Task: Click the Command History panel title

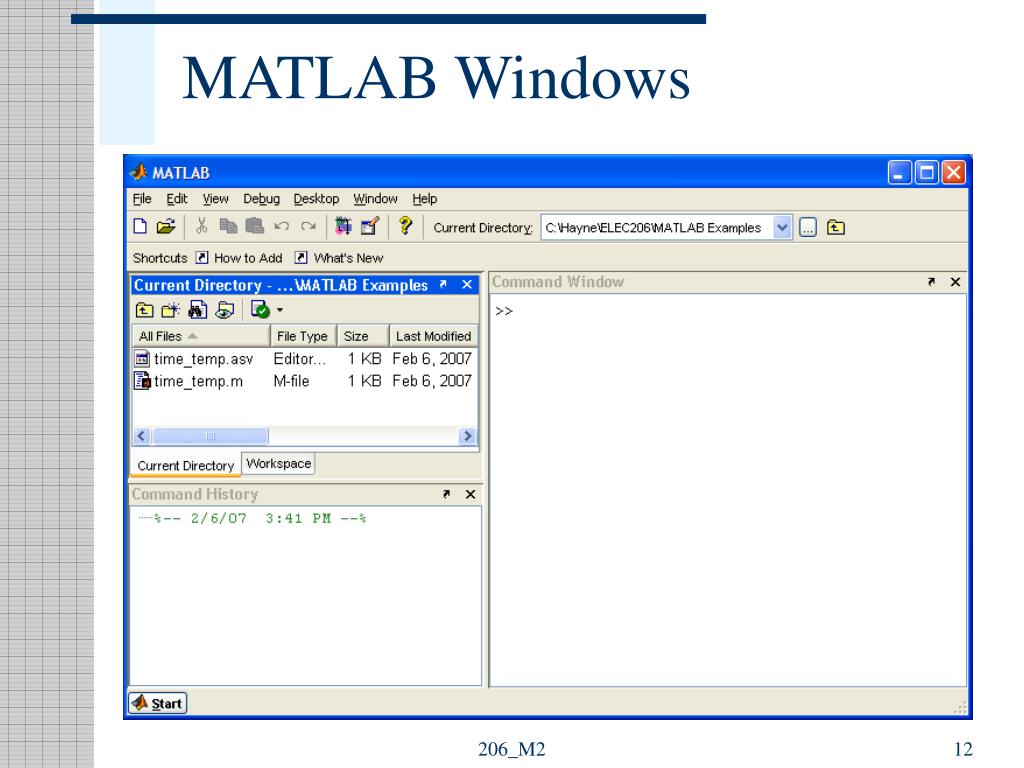Action: tap(195, 494)
